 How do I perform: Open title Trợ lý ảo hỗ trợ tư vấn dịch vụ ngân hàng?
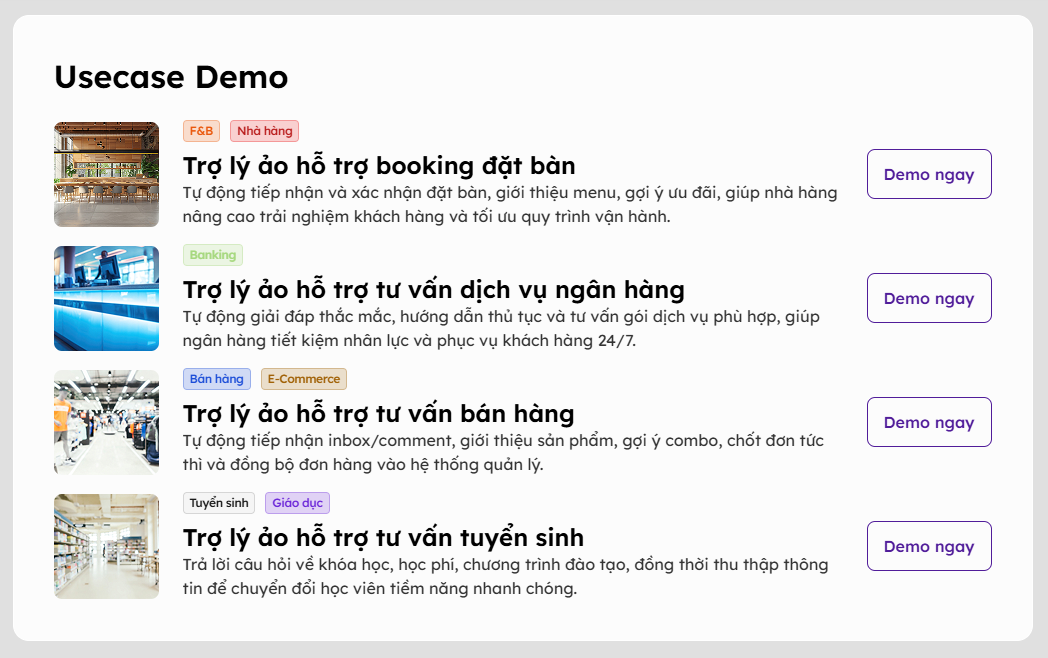[434, 290]
